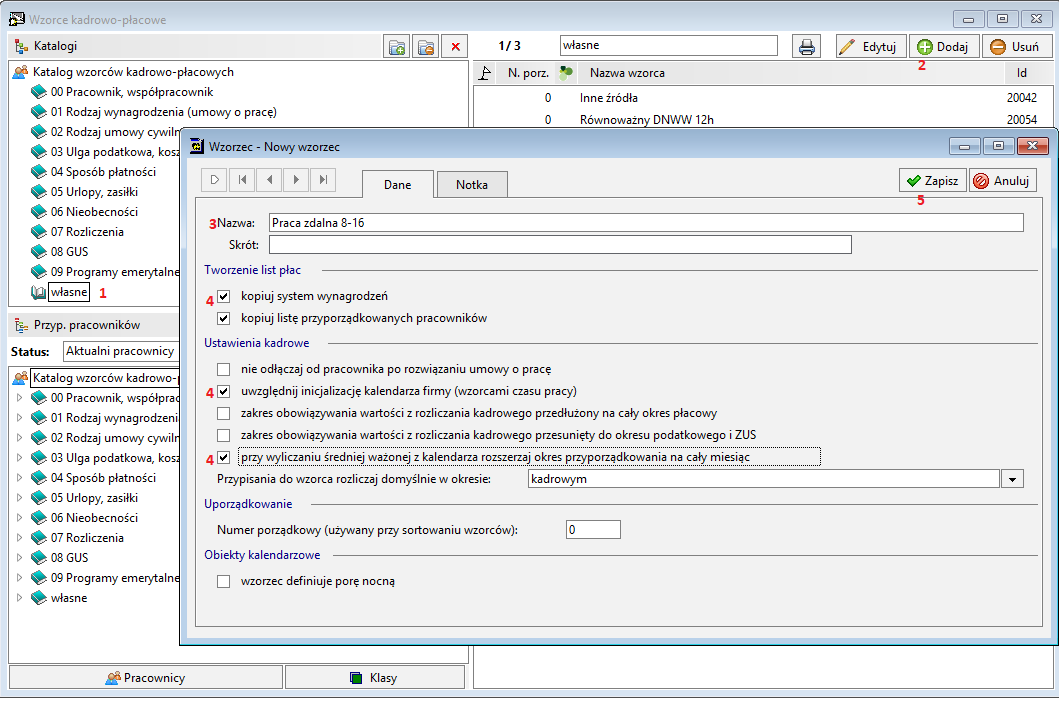Click the sort icon in the list header
The image size is (1059, 702).
(485, 73)
